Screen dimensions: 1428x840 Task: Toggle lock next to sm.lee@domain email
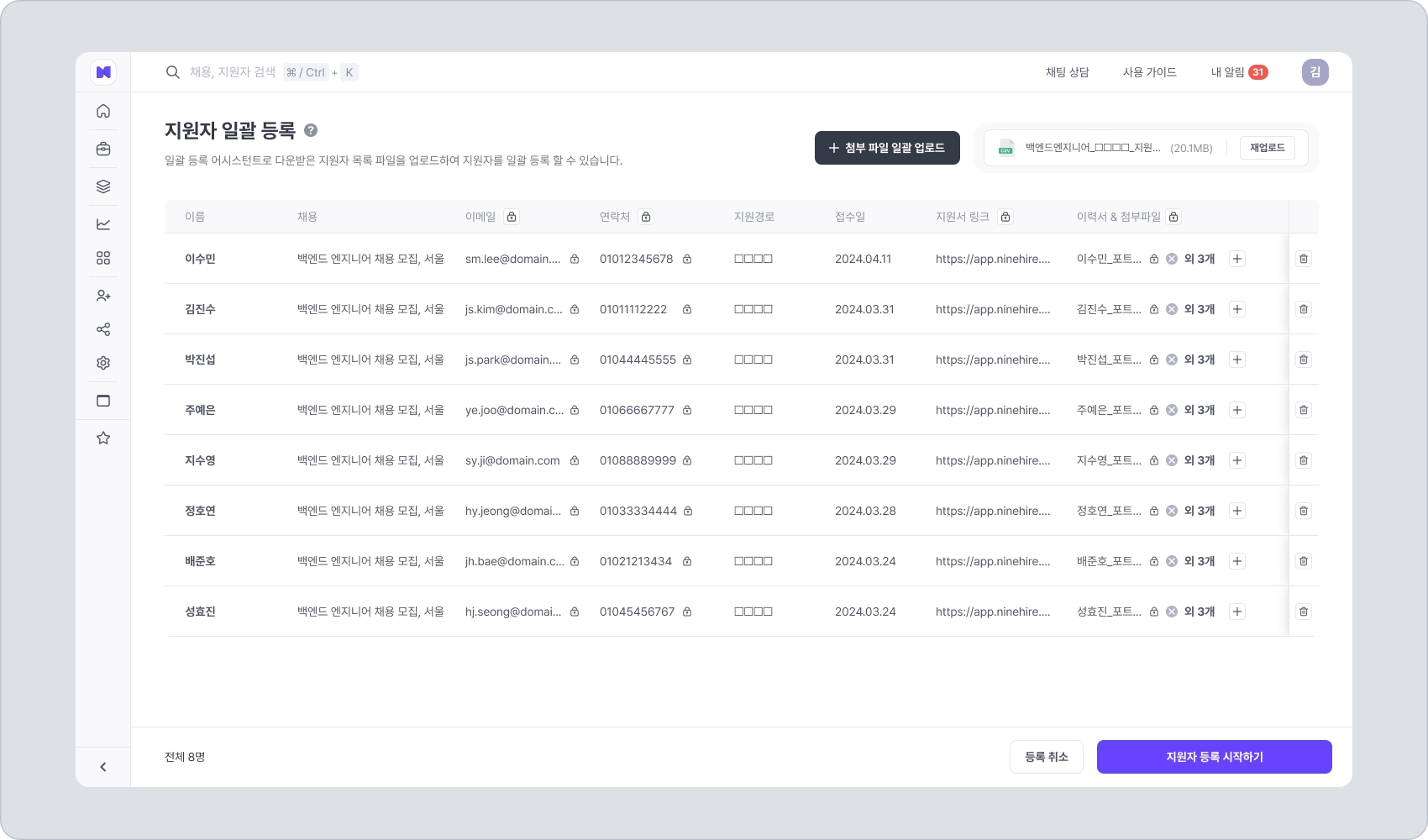(575, 259)
